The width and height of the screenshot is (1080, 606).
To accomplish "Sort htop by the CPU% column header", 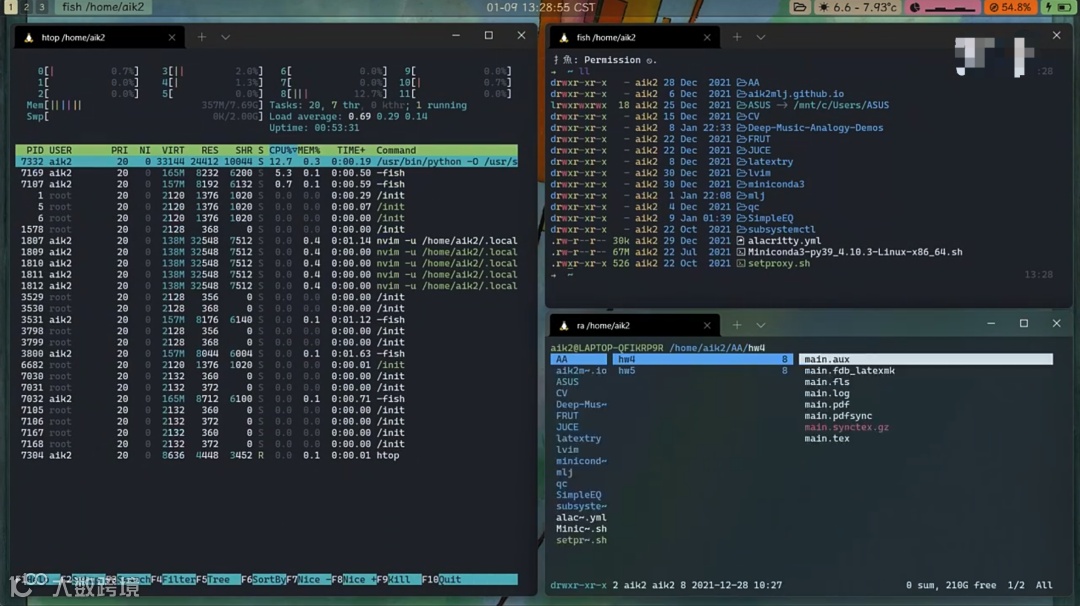I will [283, 150].
